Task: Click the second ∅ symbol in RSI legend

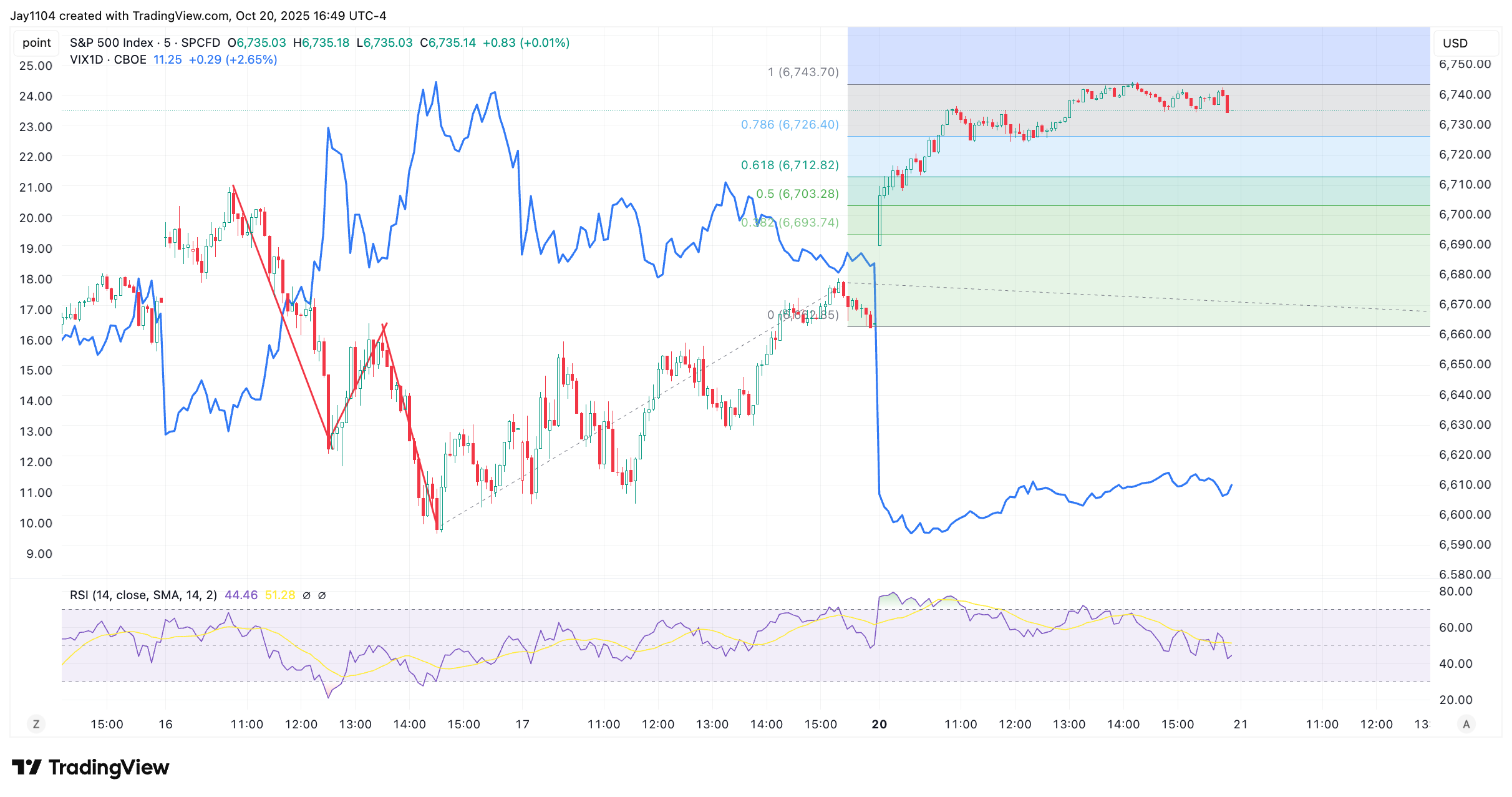Action: click(322, 595)
